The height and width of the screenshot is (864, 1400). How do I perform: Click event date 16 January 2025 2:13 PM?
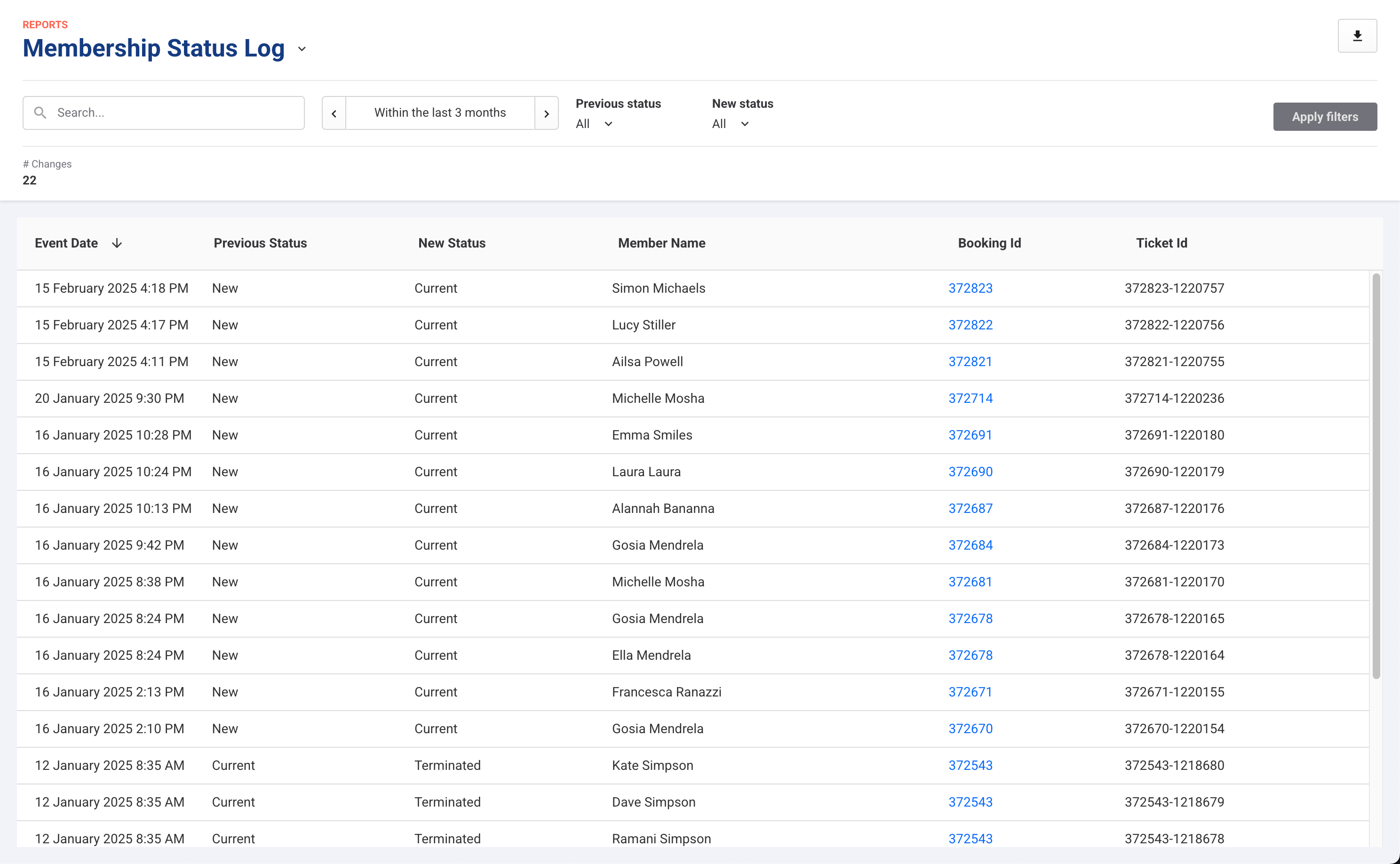tap(110, 692)
